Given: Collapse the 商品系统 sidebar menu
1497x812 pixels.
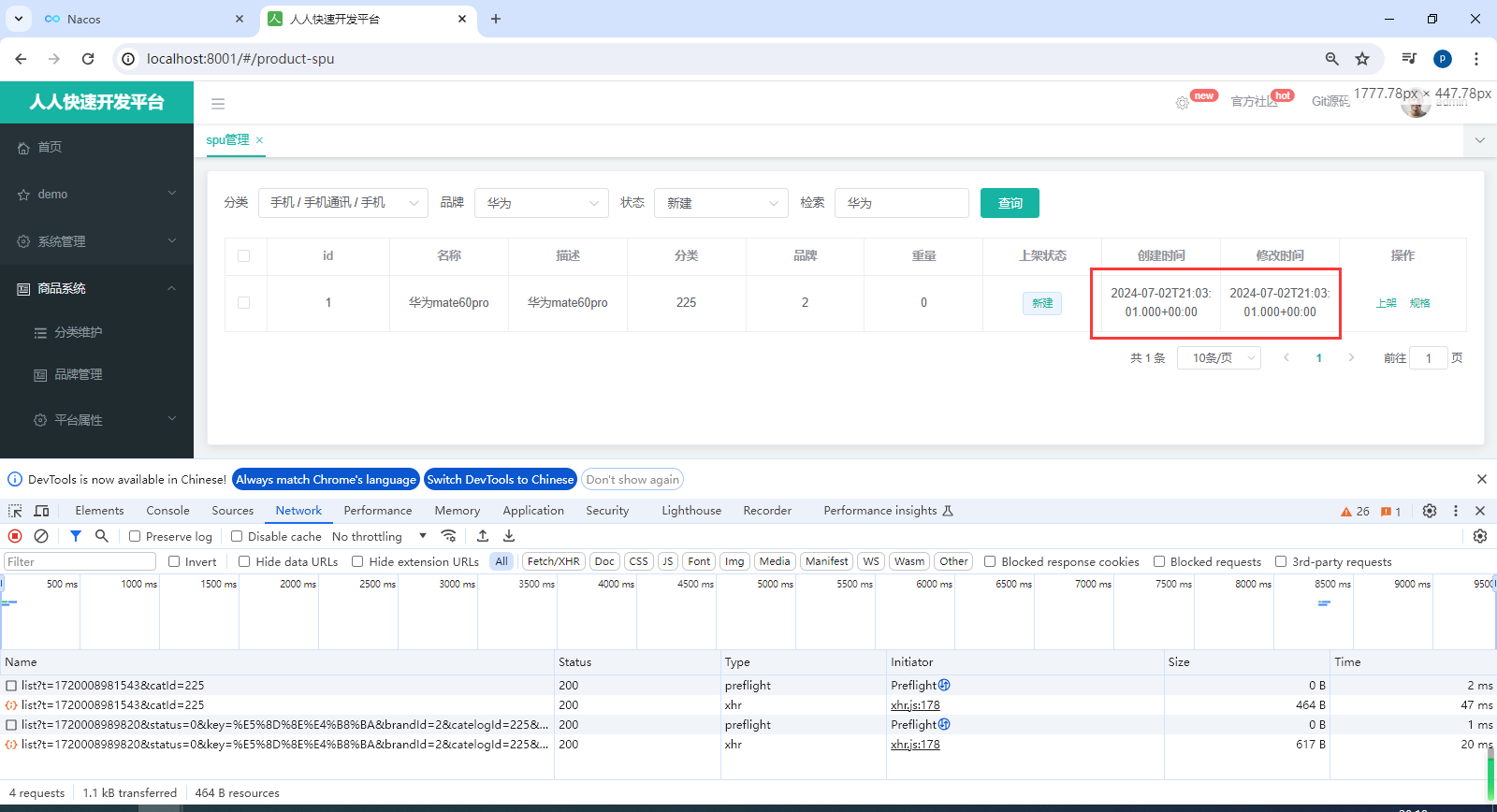Looking at the screenshot, I should (96, 288).
